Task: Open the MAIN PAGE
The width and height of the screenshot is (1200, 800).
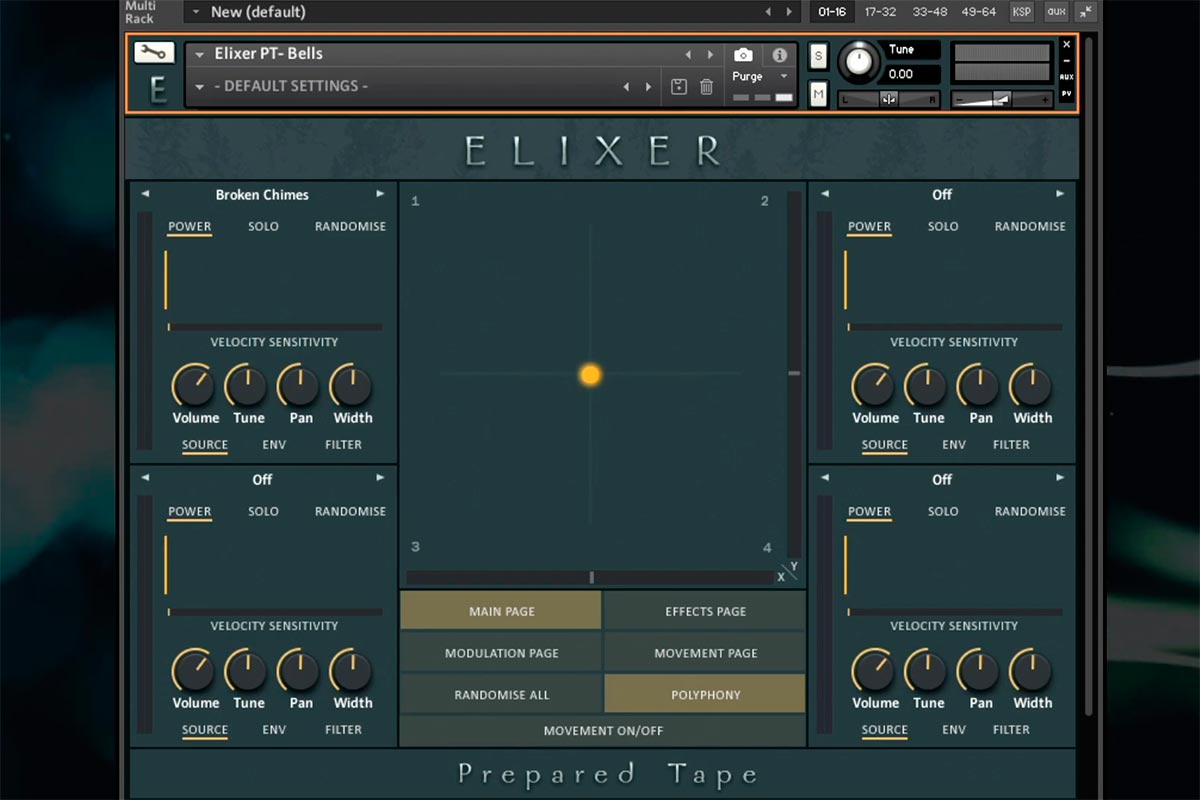Action: click(501, 611)
